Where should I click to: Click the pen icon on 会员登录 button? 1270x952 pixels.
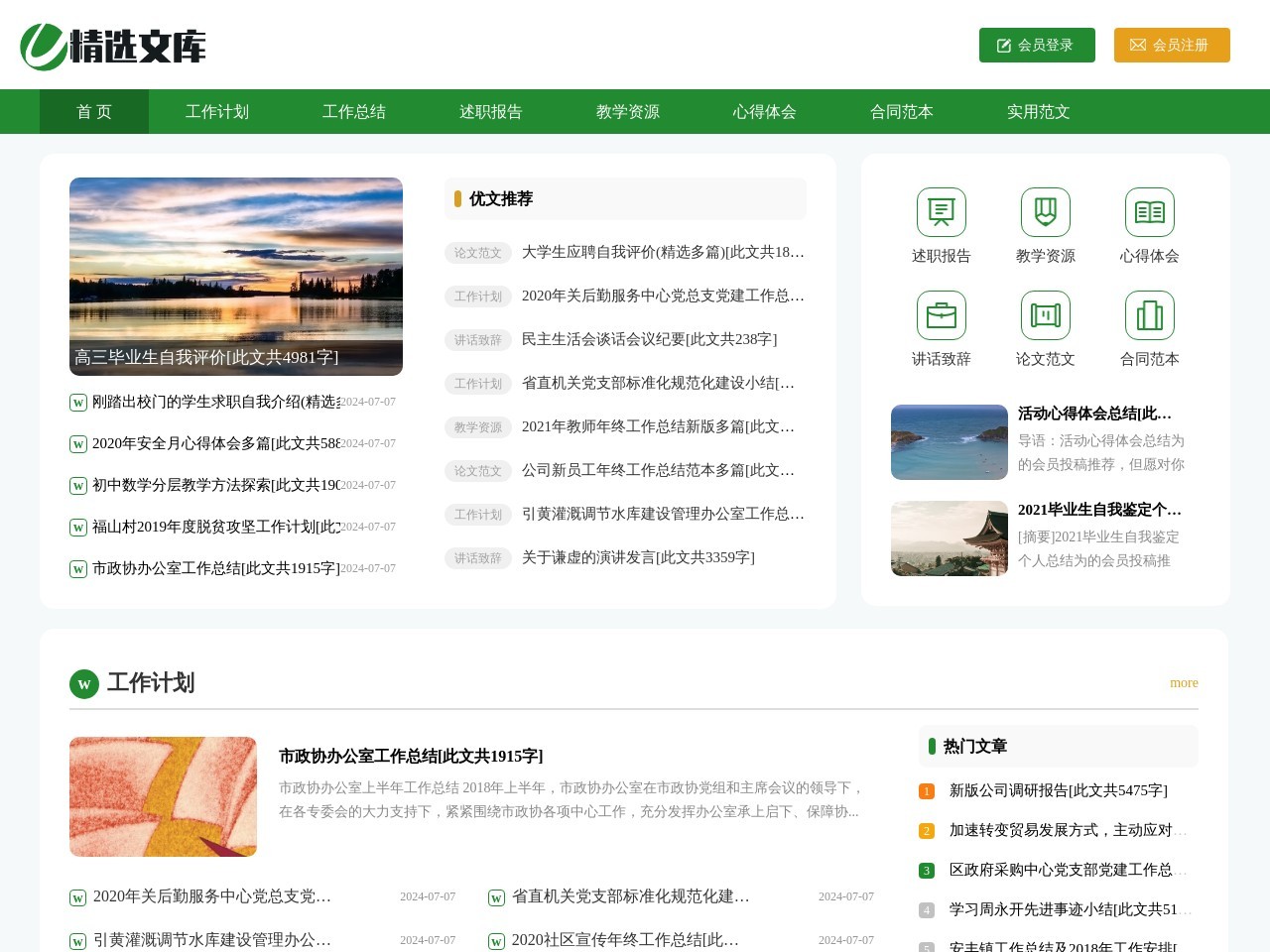click(1004, 45)
